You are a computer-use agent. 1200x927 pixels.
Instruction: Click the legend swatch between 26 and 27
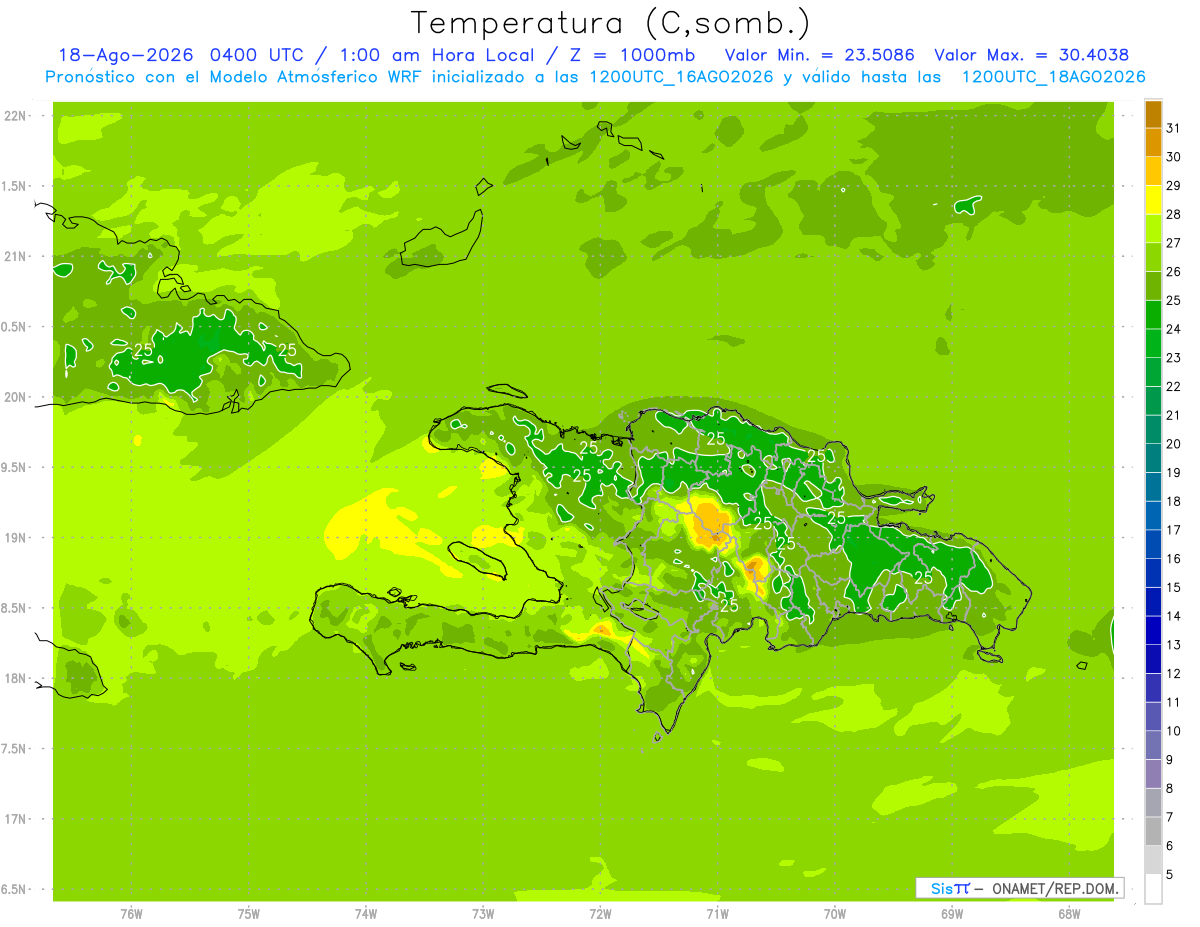[1153, 257]
